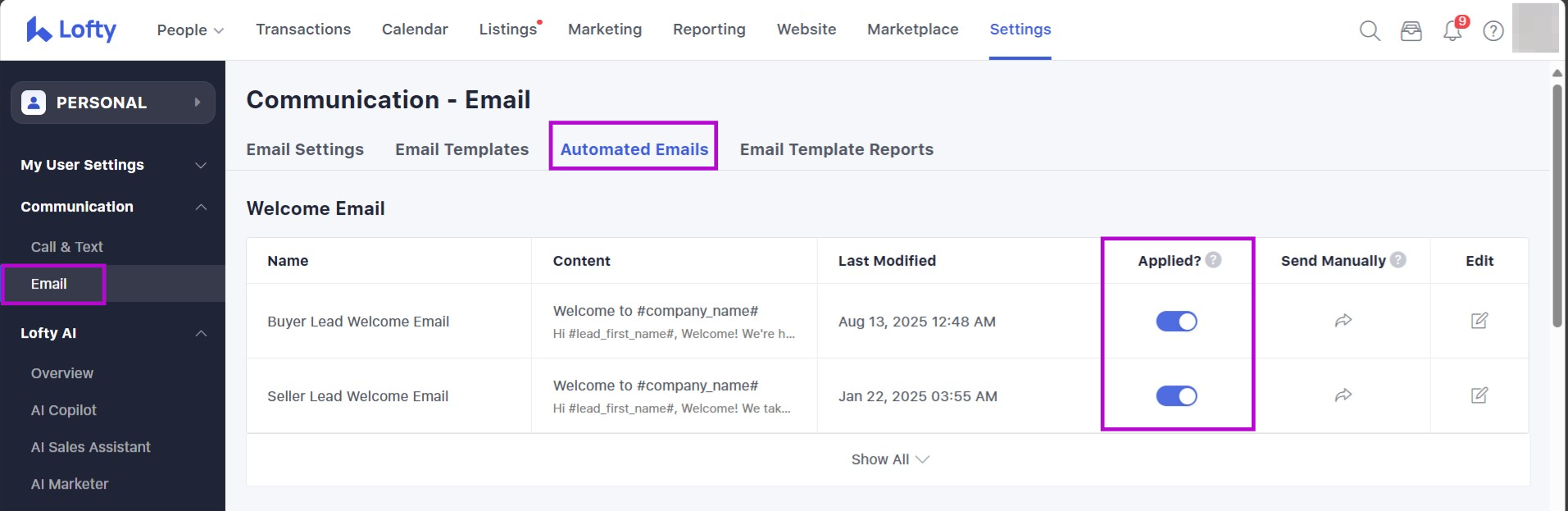Disable the Buyer Lead Welcome Email toggle
Screen dimensions: 1568x511
click(1176, 322)
